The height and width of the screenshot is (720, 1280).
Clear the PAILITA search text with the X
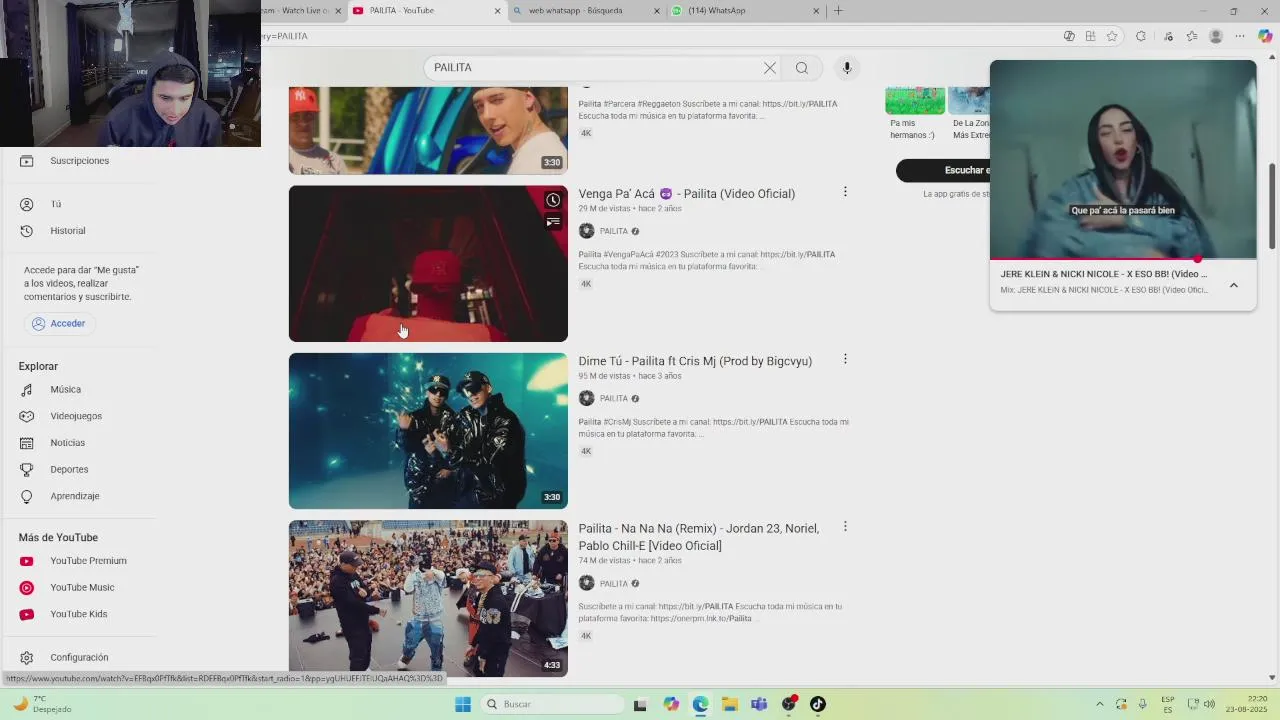click(x=770, y=68)
